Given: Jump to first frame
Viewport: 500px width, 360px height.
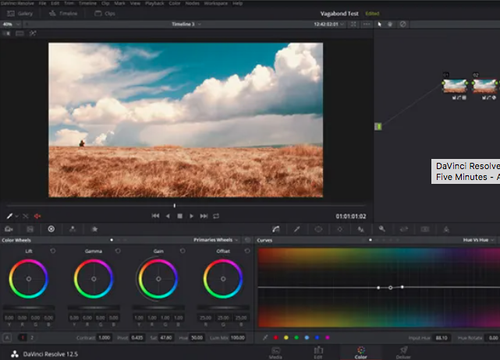Looking at the screenshot, I should click(x=155, y=216).
